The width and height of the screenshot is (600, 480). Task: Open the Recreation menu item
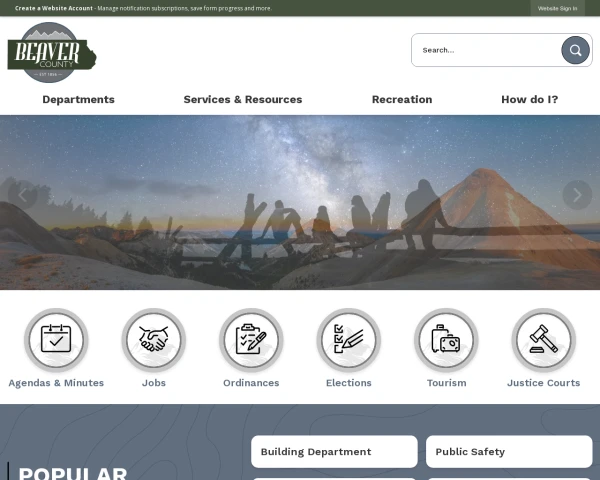pyautogui.click(x=402, y=99)
